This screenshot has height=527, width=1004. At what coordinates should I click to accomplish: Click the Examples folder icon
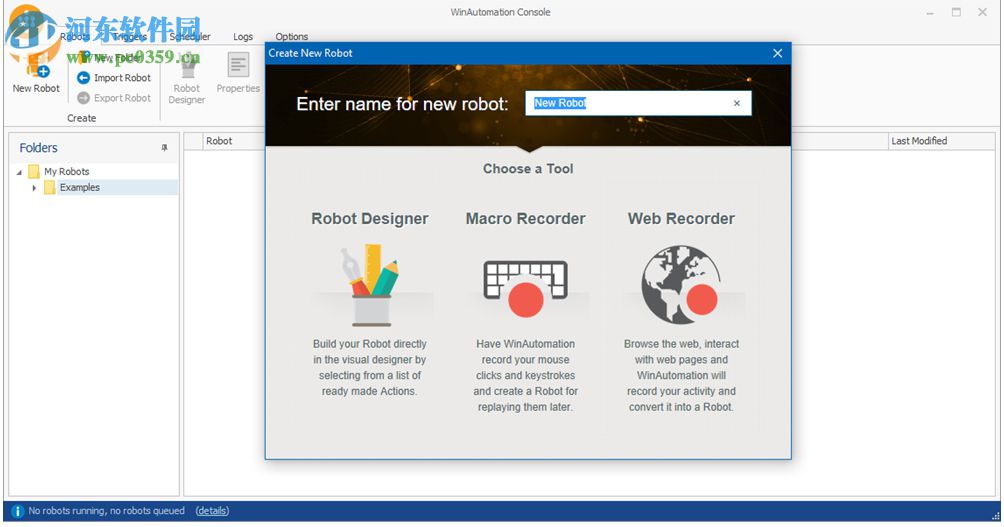(49, 188)
